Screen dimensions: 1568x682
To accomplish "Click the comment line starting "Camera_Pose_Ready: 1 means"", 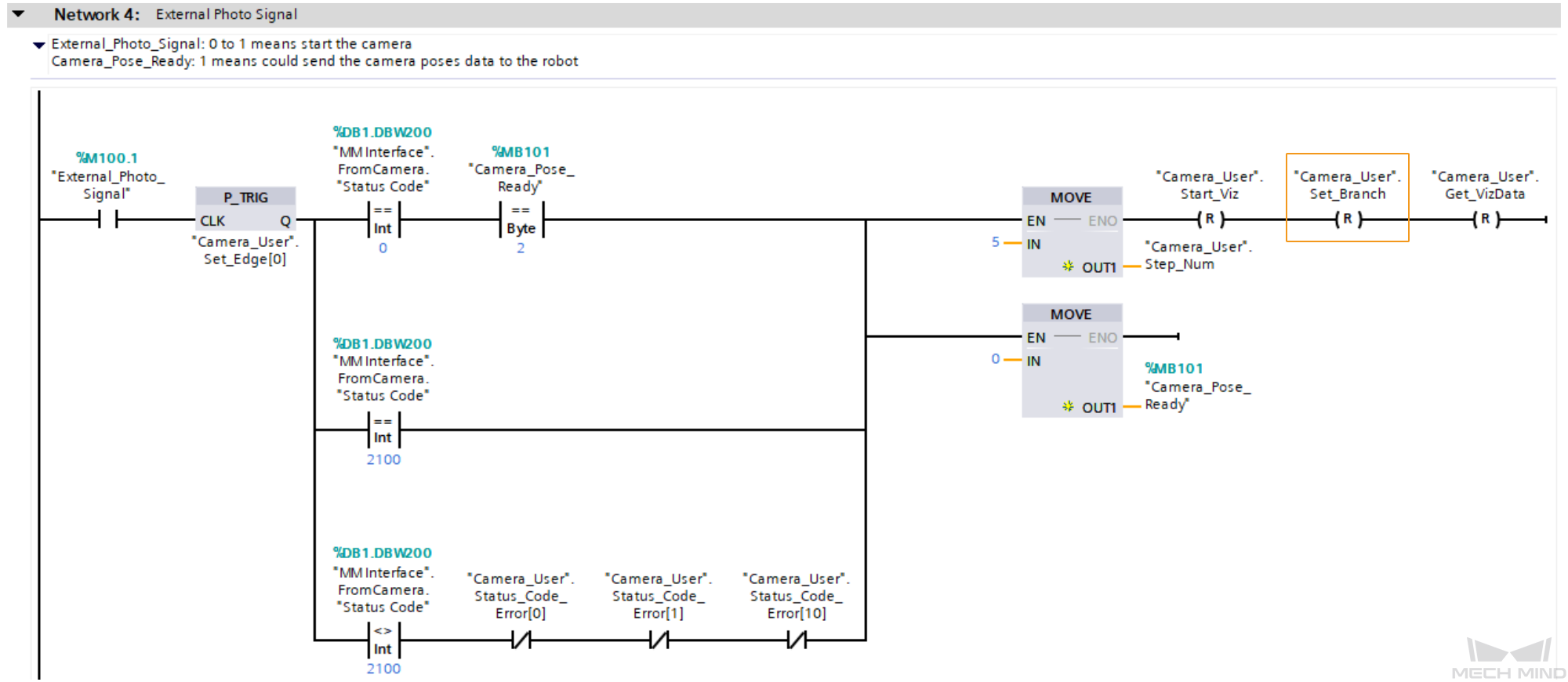I will [x=314, y=61].
